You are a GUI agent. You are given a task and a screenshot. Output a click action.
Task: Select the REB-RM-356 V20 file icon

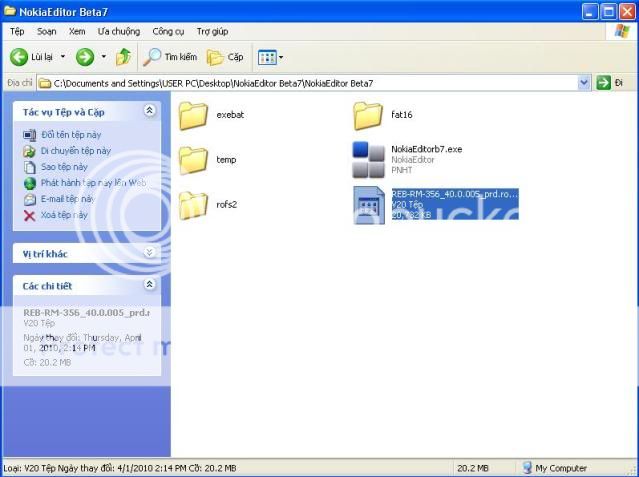[x=370, y=204]
